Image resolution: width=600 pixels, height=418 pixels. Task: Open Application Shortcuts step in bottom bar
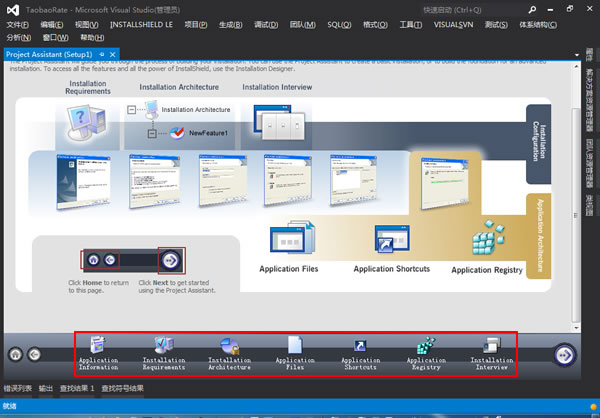pyautogui.click(x=360, y=354)
